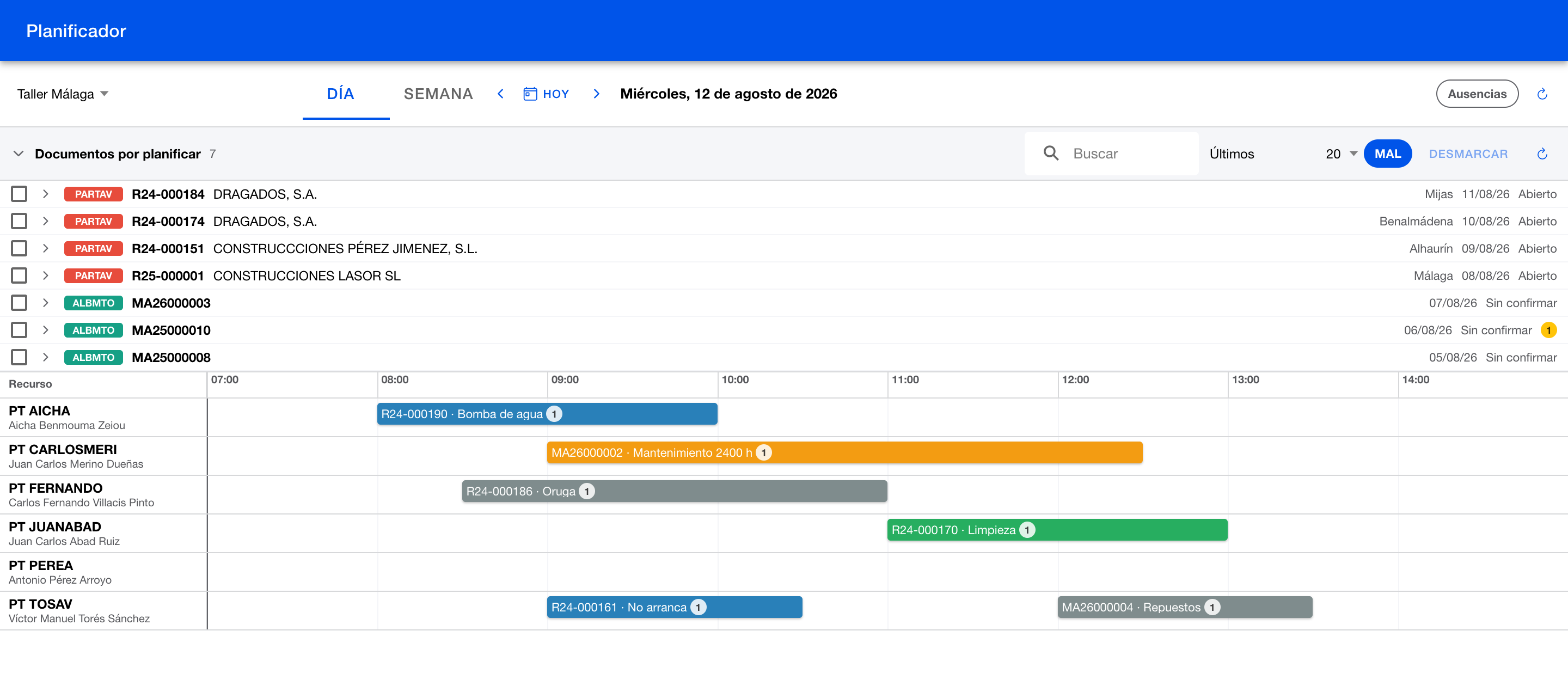Image resolution: width=1568 pixels, height=686 pixels.
Task: Click the DESMARCAR button
Action: click(1468, 154)
